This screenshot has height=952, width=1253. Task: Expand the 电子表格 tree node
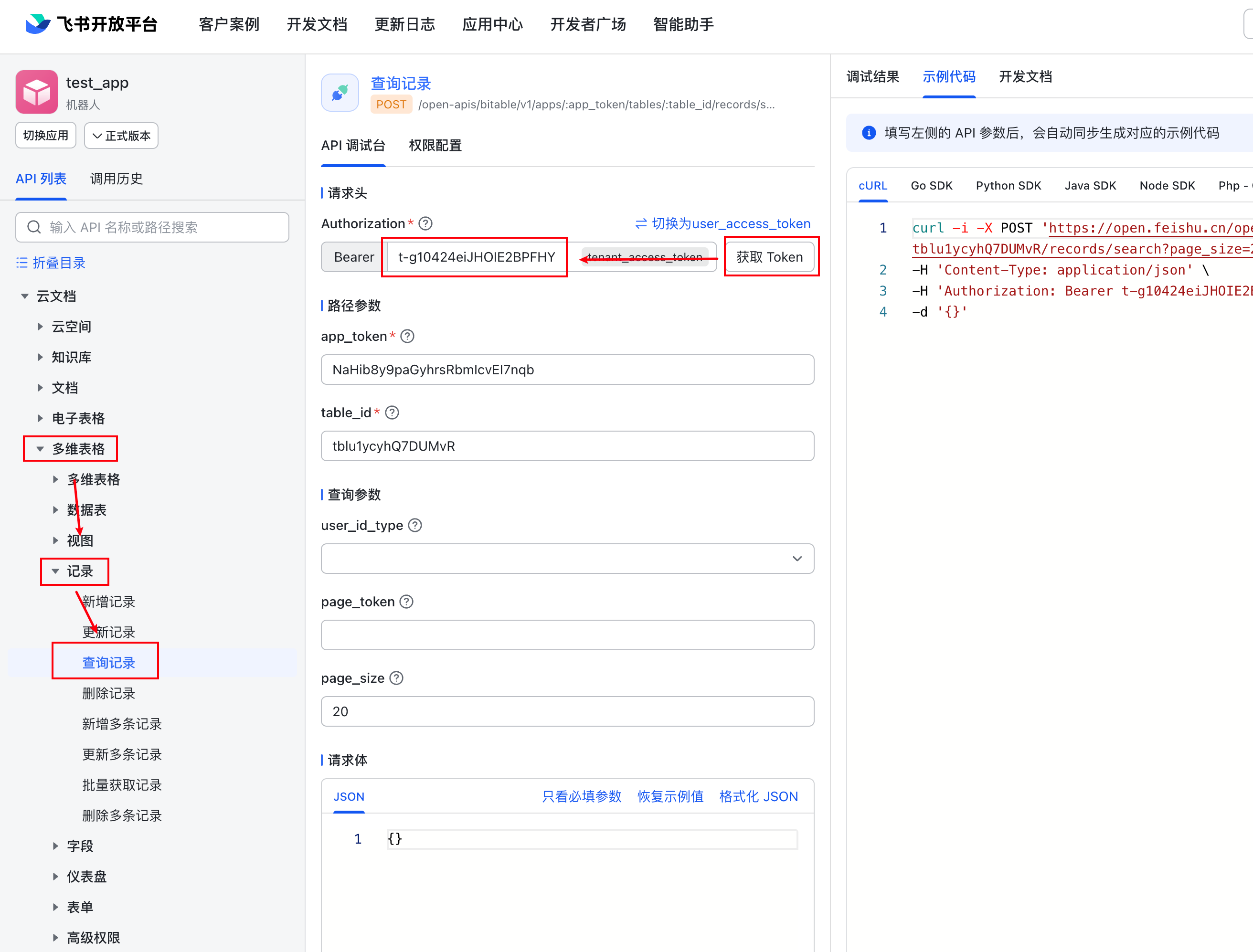coord(40,418)
